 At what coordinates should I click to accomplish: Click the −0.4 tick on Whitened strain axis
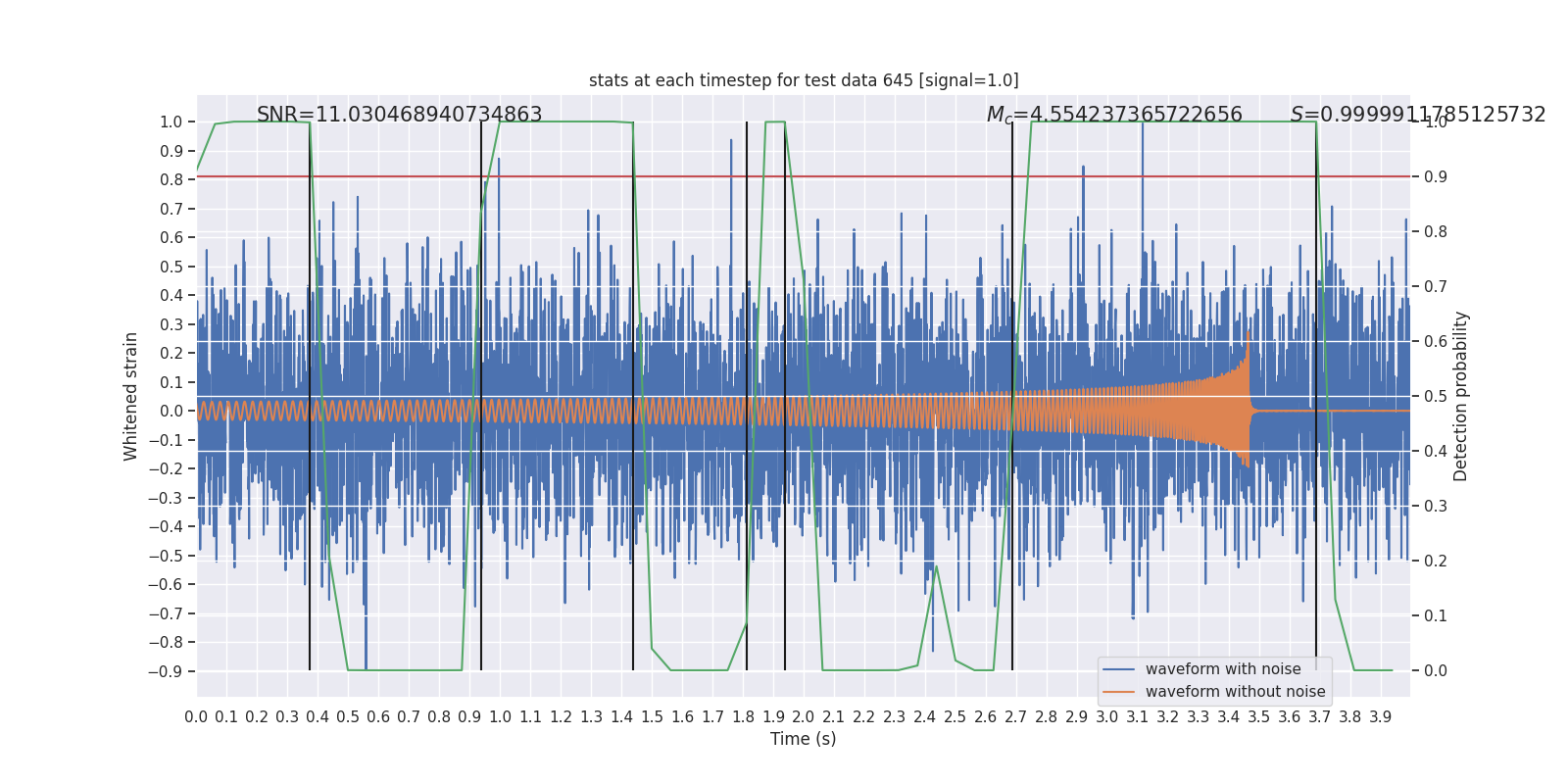[166, 527]
